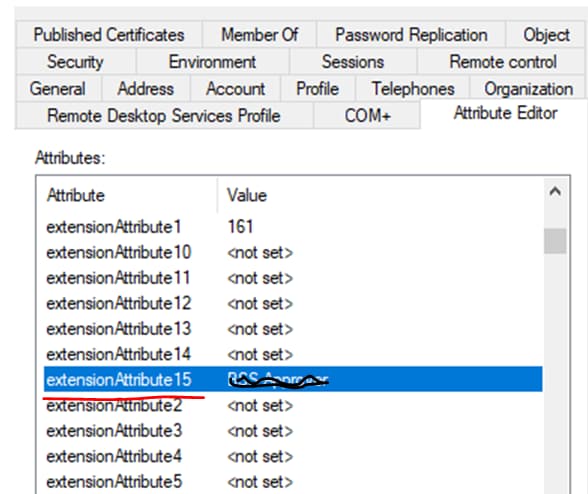This screenshot has width=588, height=494.
Task: Open the Published Certificates tab
Action: [x=109, y=35]
